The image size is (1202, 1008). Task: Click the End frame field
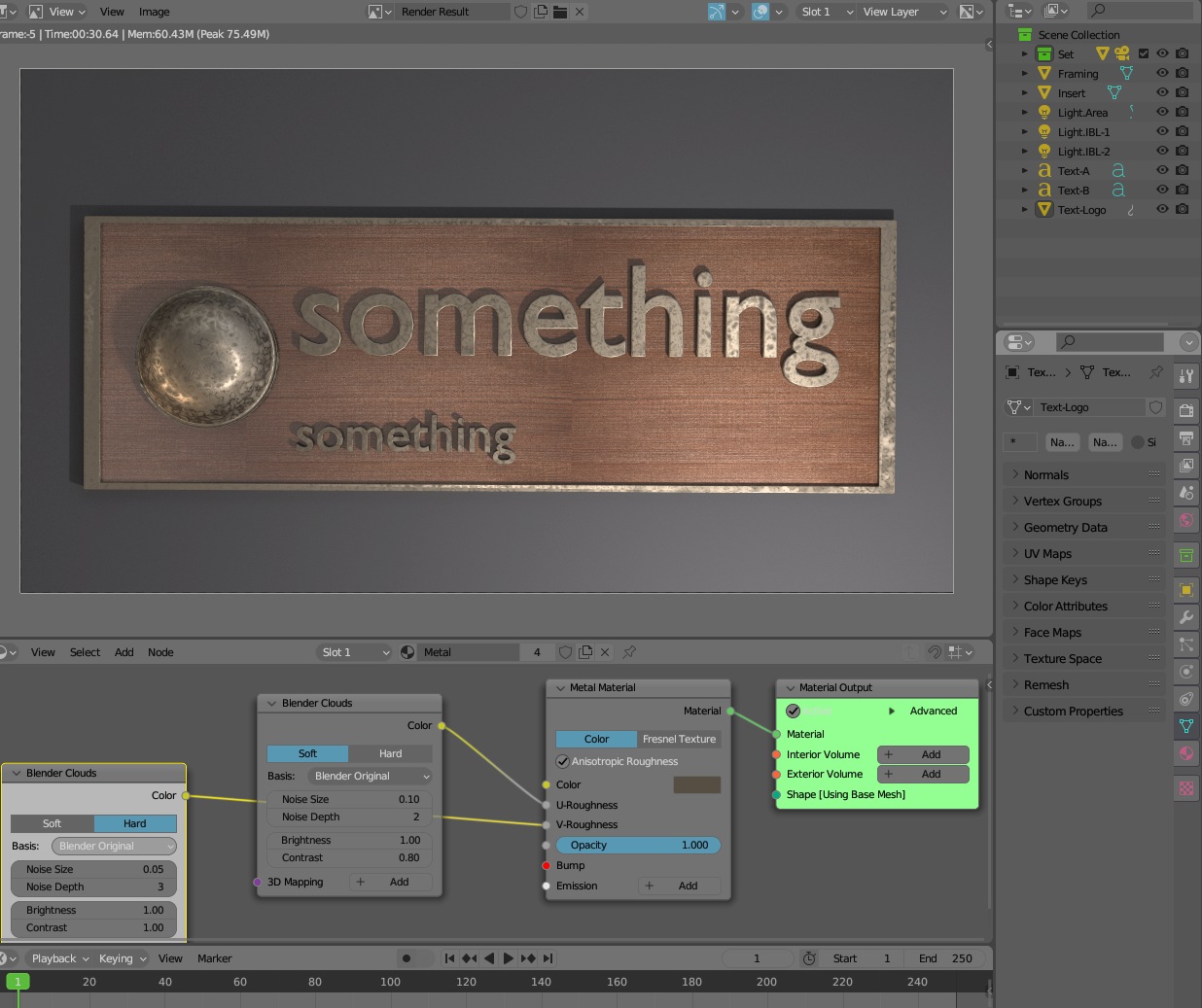pos(946,958)
